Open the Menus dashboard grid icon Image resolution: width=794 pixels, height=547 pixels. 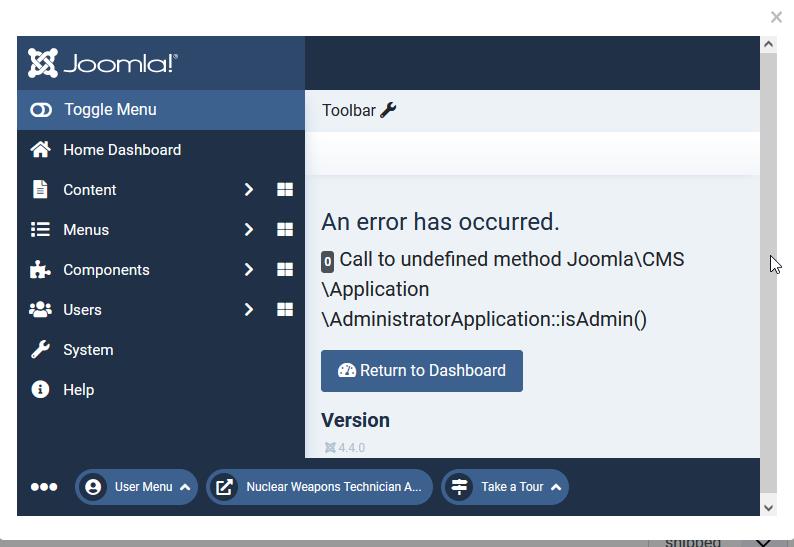pyautogui.click(x=285, y=229)
